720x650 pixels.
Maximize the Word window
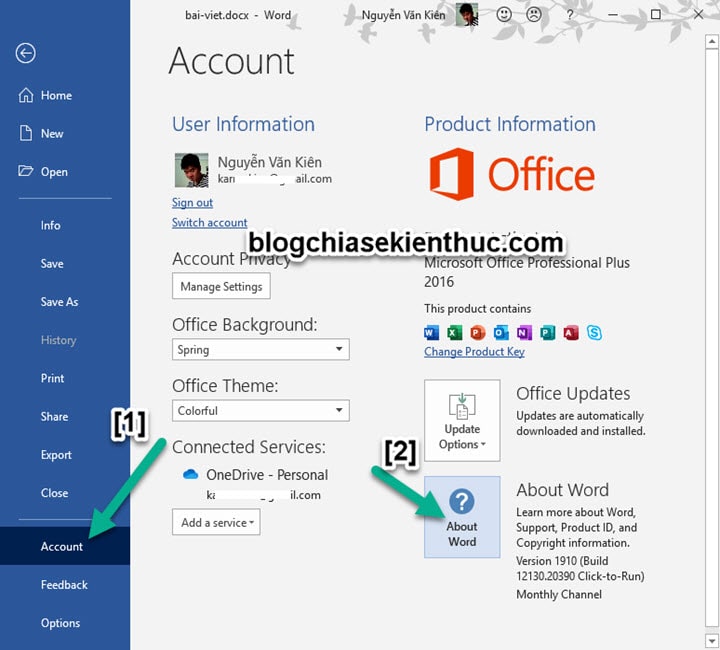[656, 15]
